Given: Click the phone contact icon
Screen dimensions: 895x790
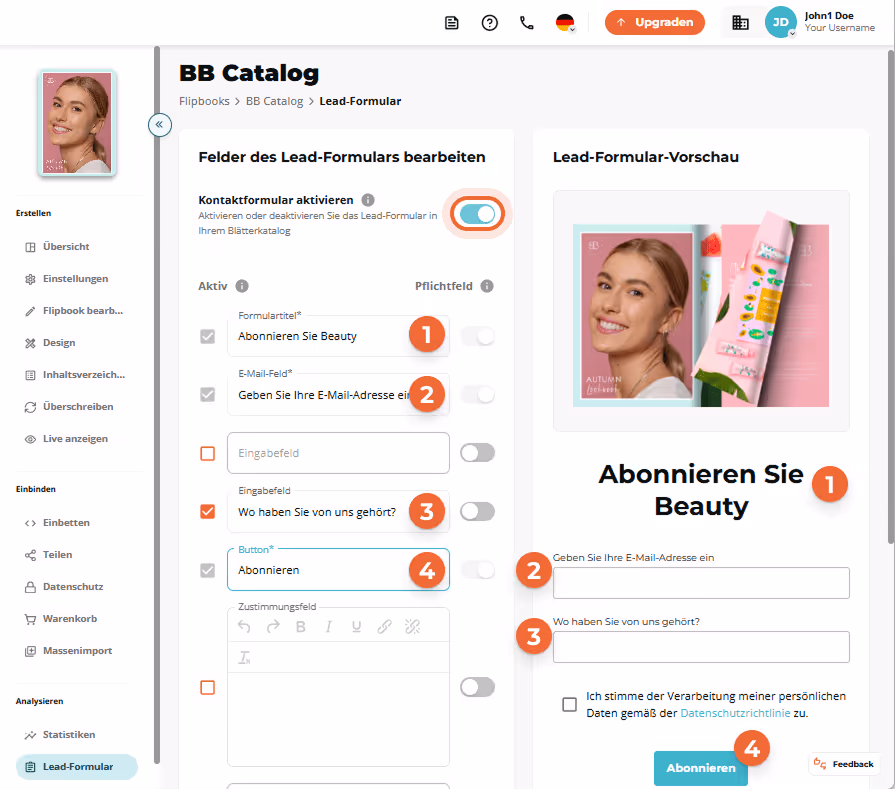Looking at the screenshot, I should [x=526, y=23].
